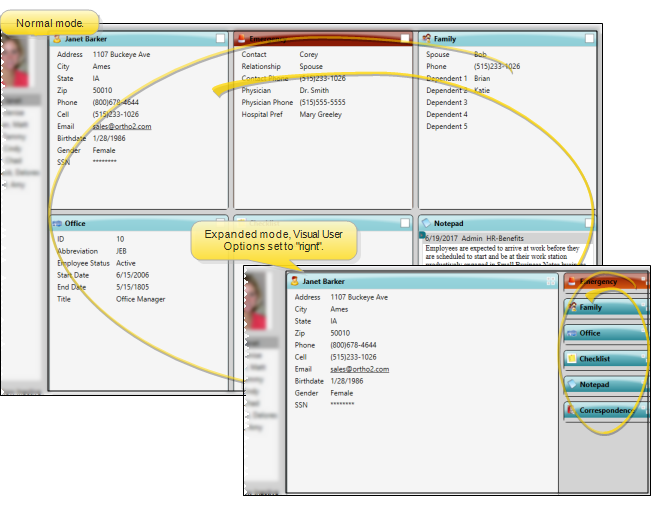Click the Office panel header icon

pos(57,223)
